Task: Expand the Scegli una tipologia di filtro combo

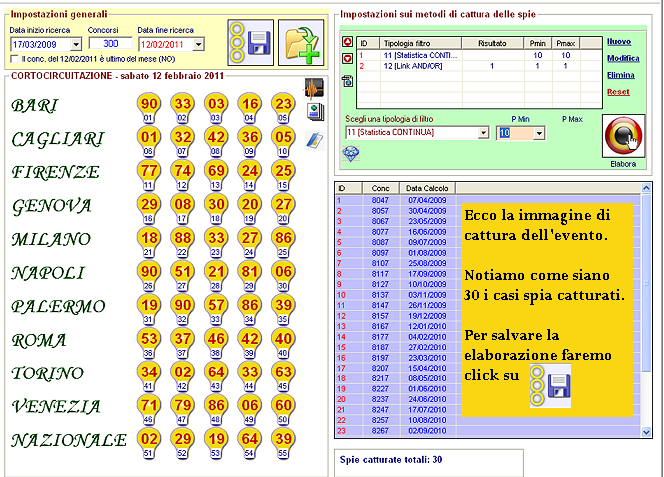Action: click(483, 133)
